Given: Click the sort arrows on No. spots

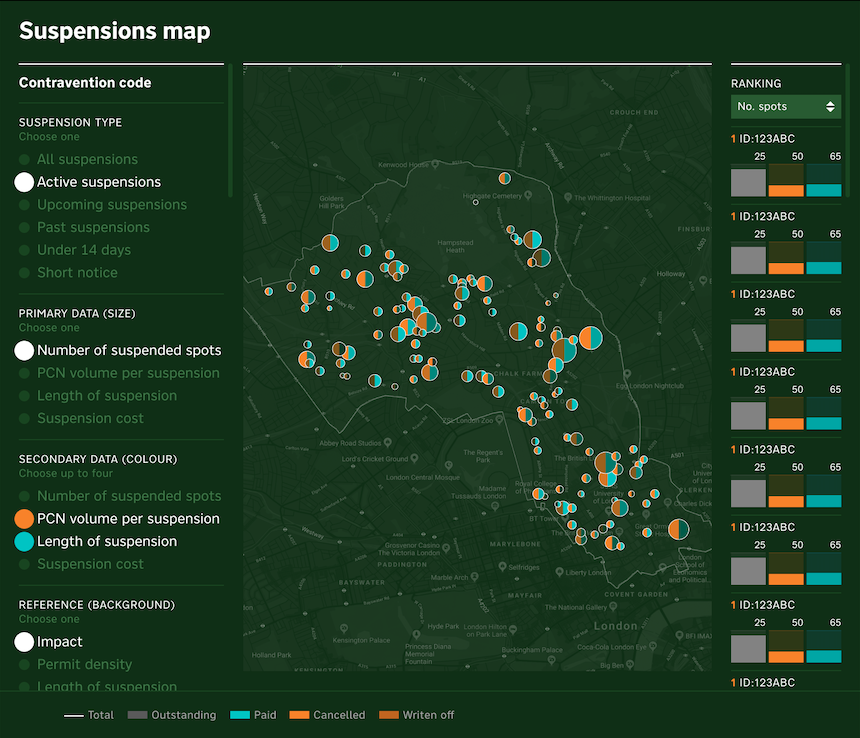Looking at the screenshot, I should click(830, 106).
